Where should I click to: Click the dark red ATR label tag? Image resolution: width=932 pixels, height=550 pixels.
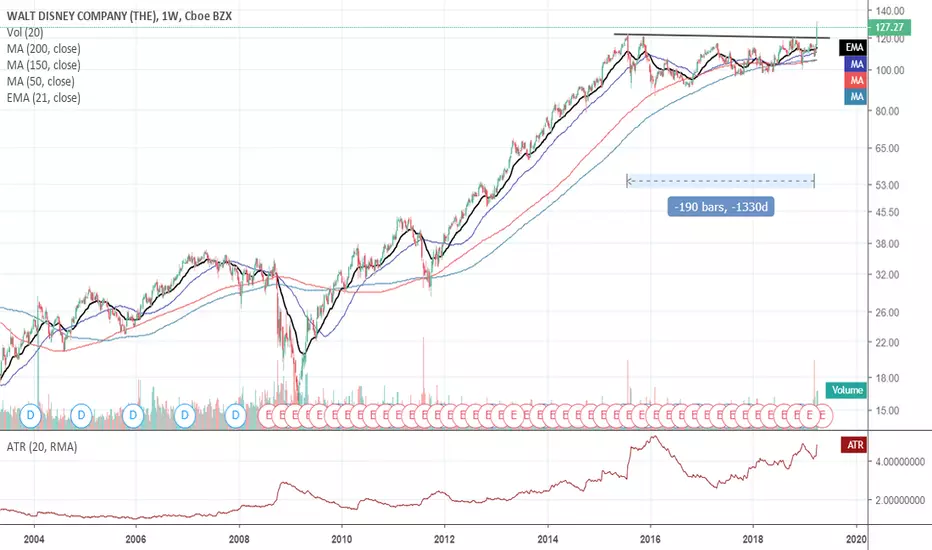coord(854,445)
